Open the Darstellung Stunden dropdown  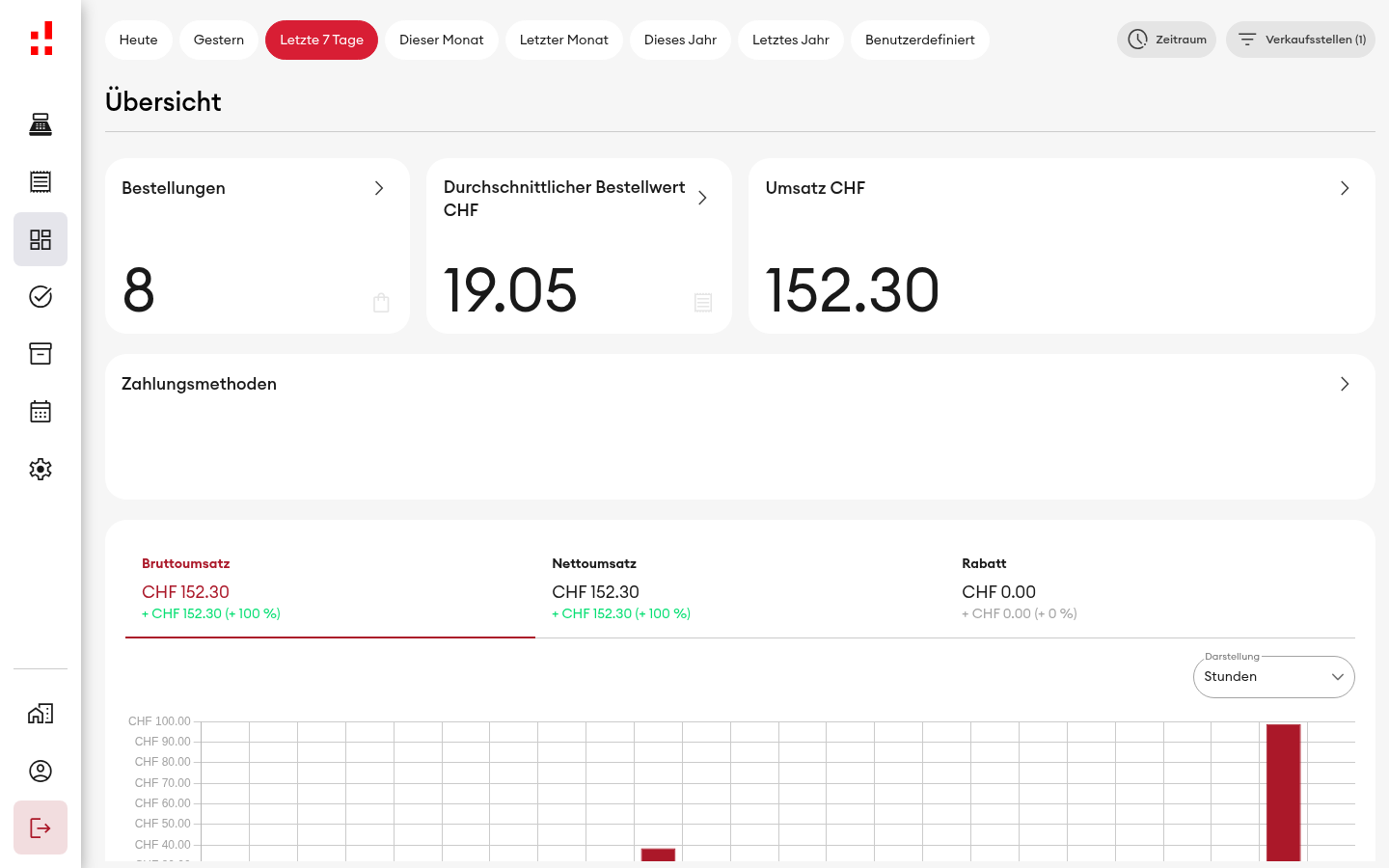coord(1274,677)
